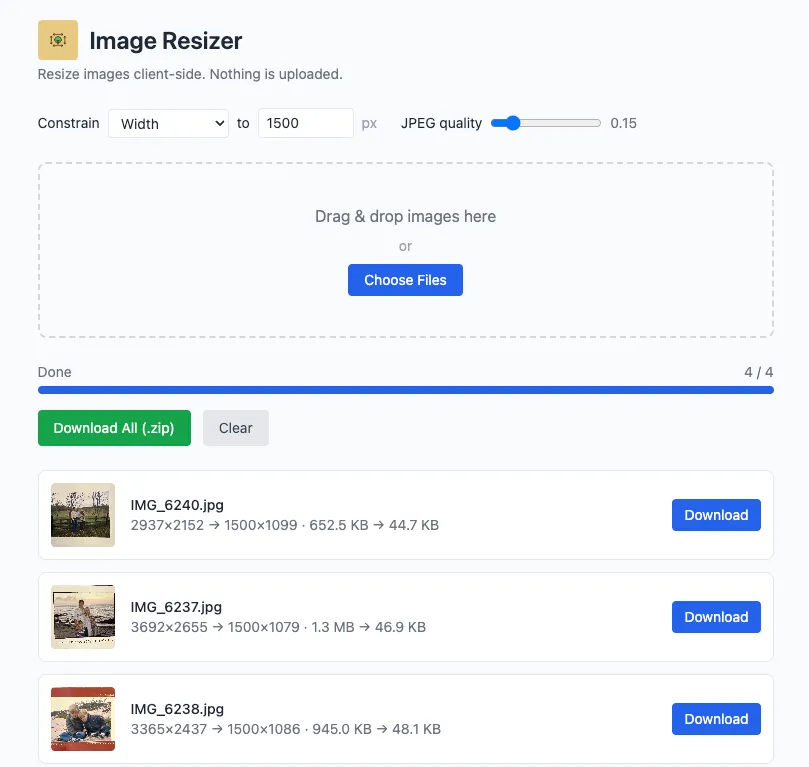Open the IMG_6237.jpg thumbnail
Image resolution: width=809 pixels, height=767 pixels.
tap(83, 617)
